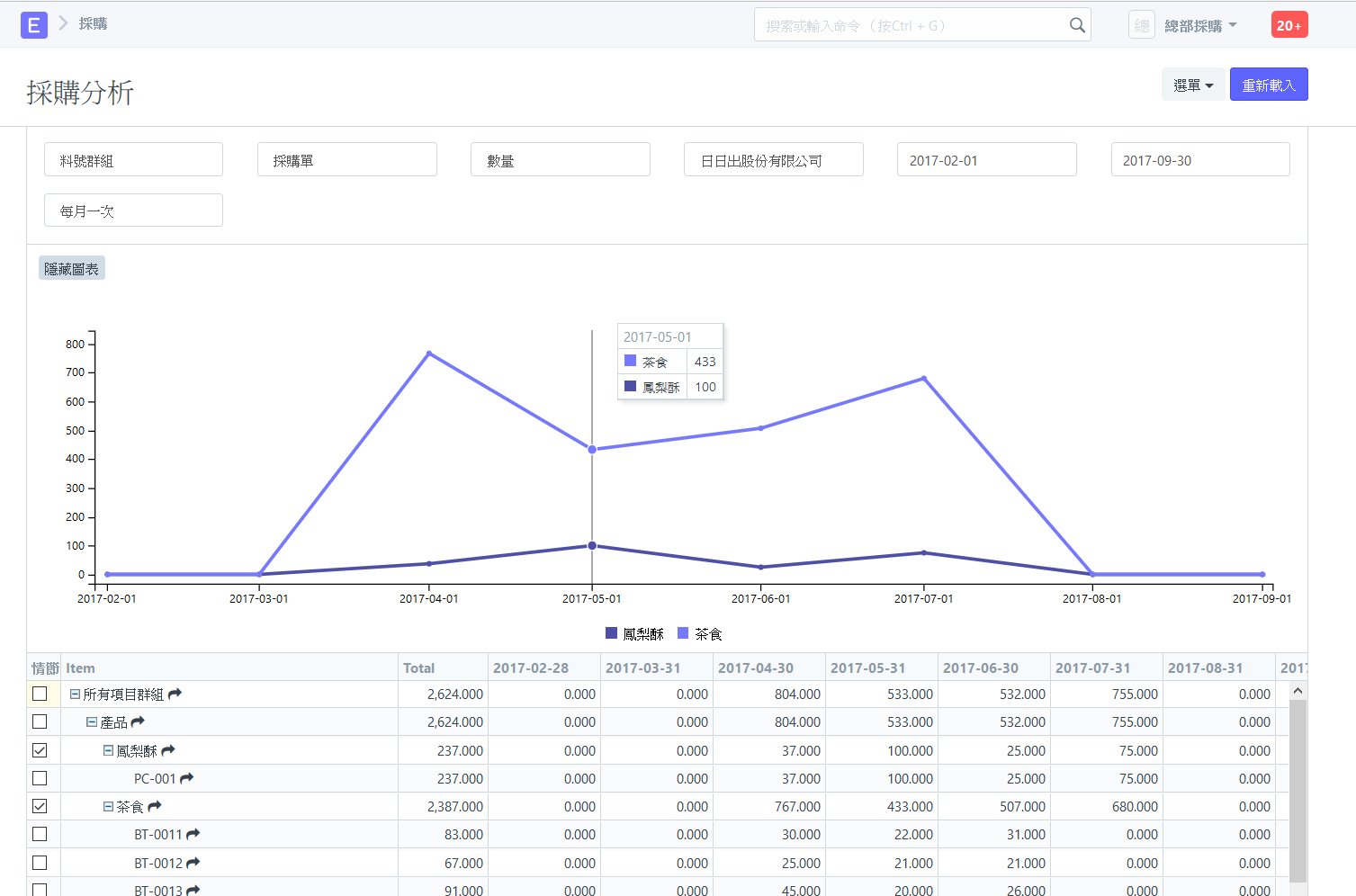This screenshot has width=1356, height=896.
Task: Go to 採購 breadcrumb link
Action: click(x=93, y=23)
